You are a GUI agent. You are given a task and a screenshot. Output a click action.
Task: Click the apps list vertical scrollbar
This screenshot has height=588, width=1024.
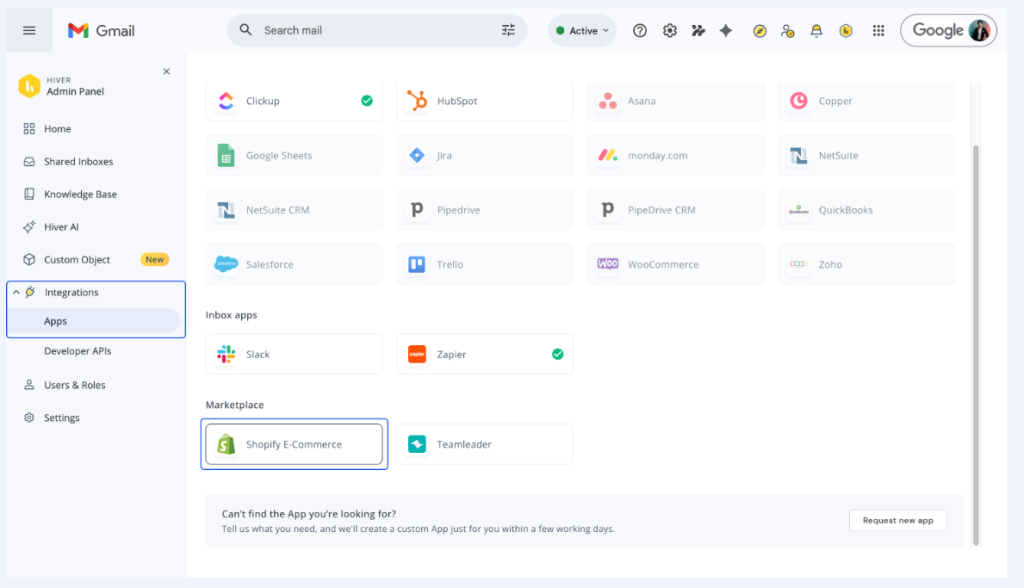[976, 345]
